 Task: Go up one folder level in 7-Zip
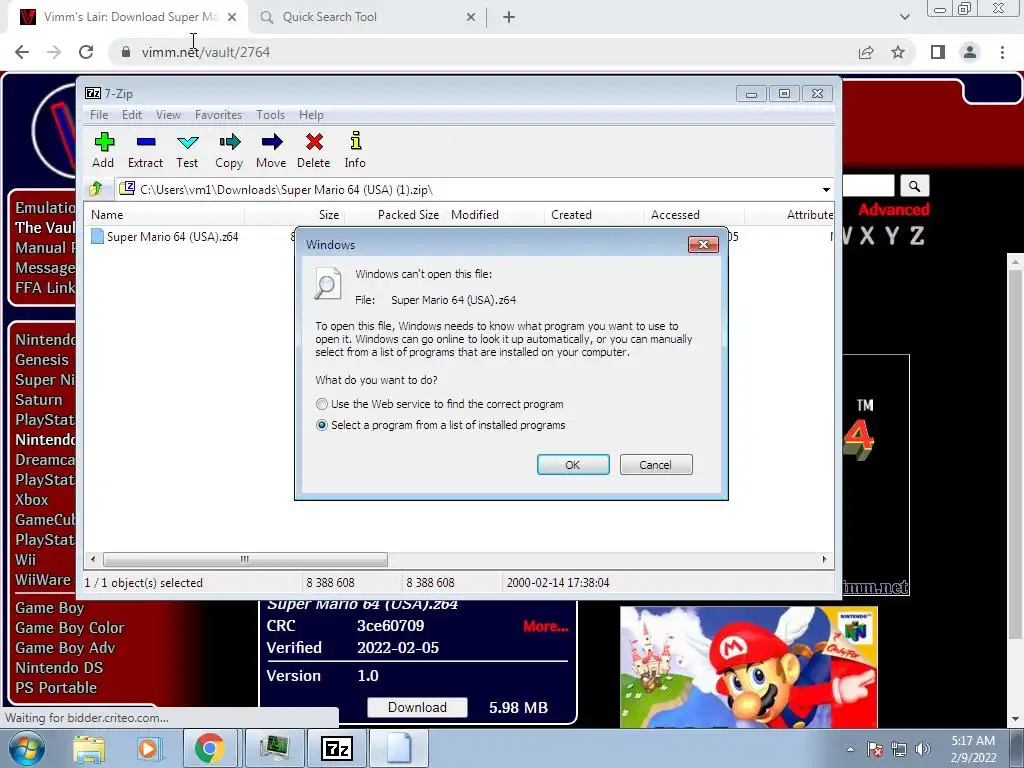[96, 189]
